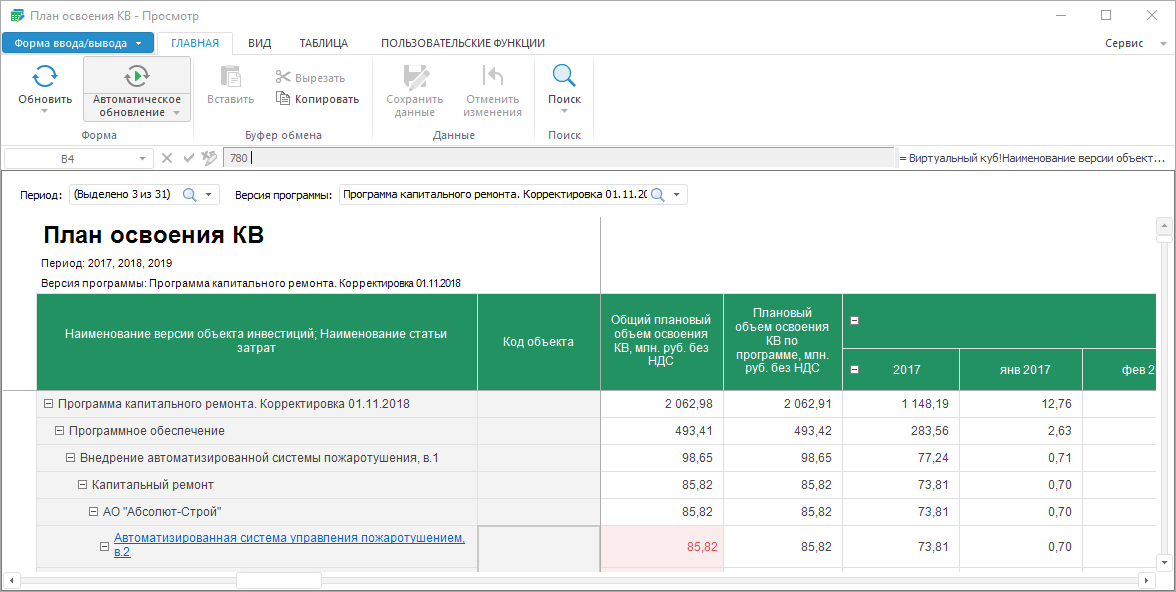The height and width of the screenshot is (592, 1176).
Task: Switch to the ВИД tab
Action: click(x=259, y=43)
